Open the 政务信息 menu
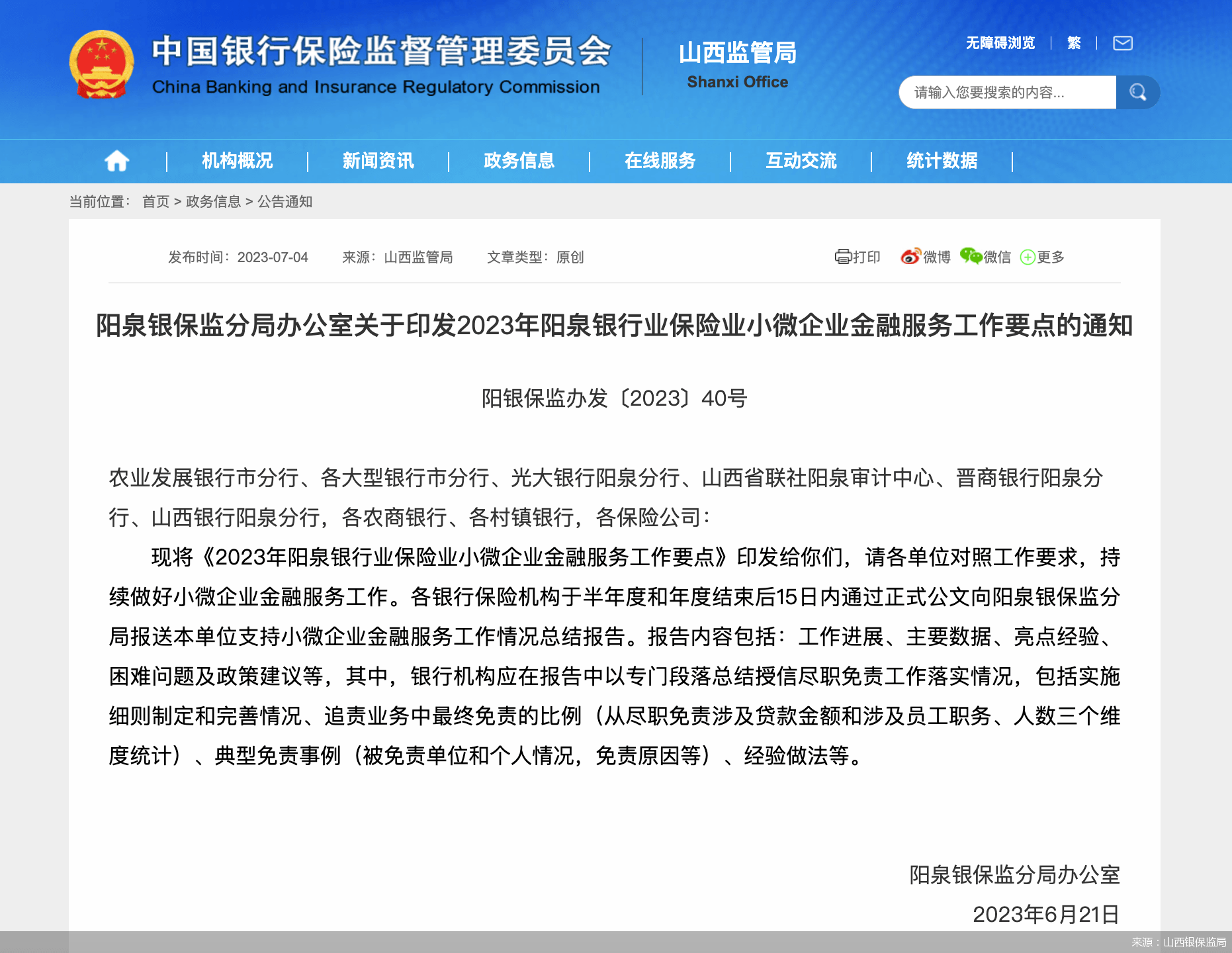The image size is (1232, 953). pos(519,161)
